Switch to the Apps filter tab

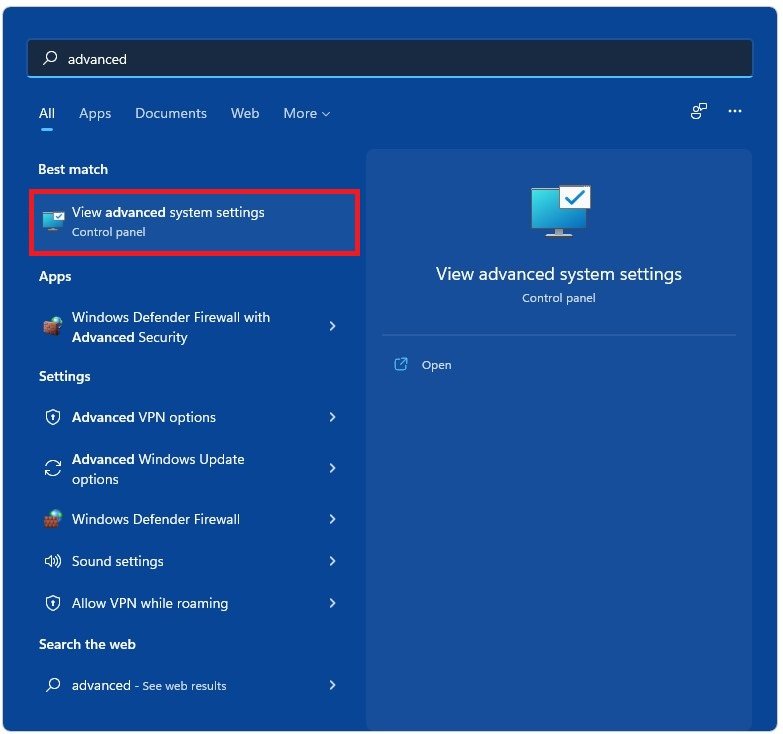[x=95, y=113]
